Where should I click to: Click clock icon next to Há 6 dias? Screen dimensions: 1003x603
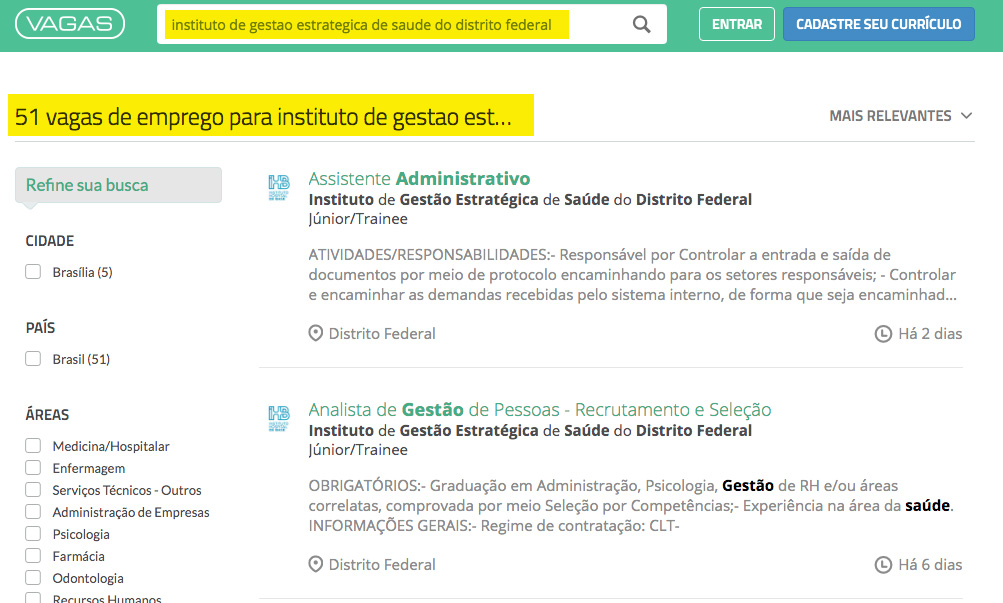pos(883,564)
